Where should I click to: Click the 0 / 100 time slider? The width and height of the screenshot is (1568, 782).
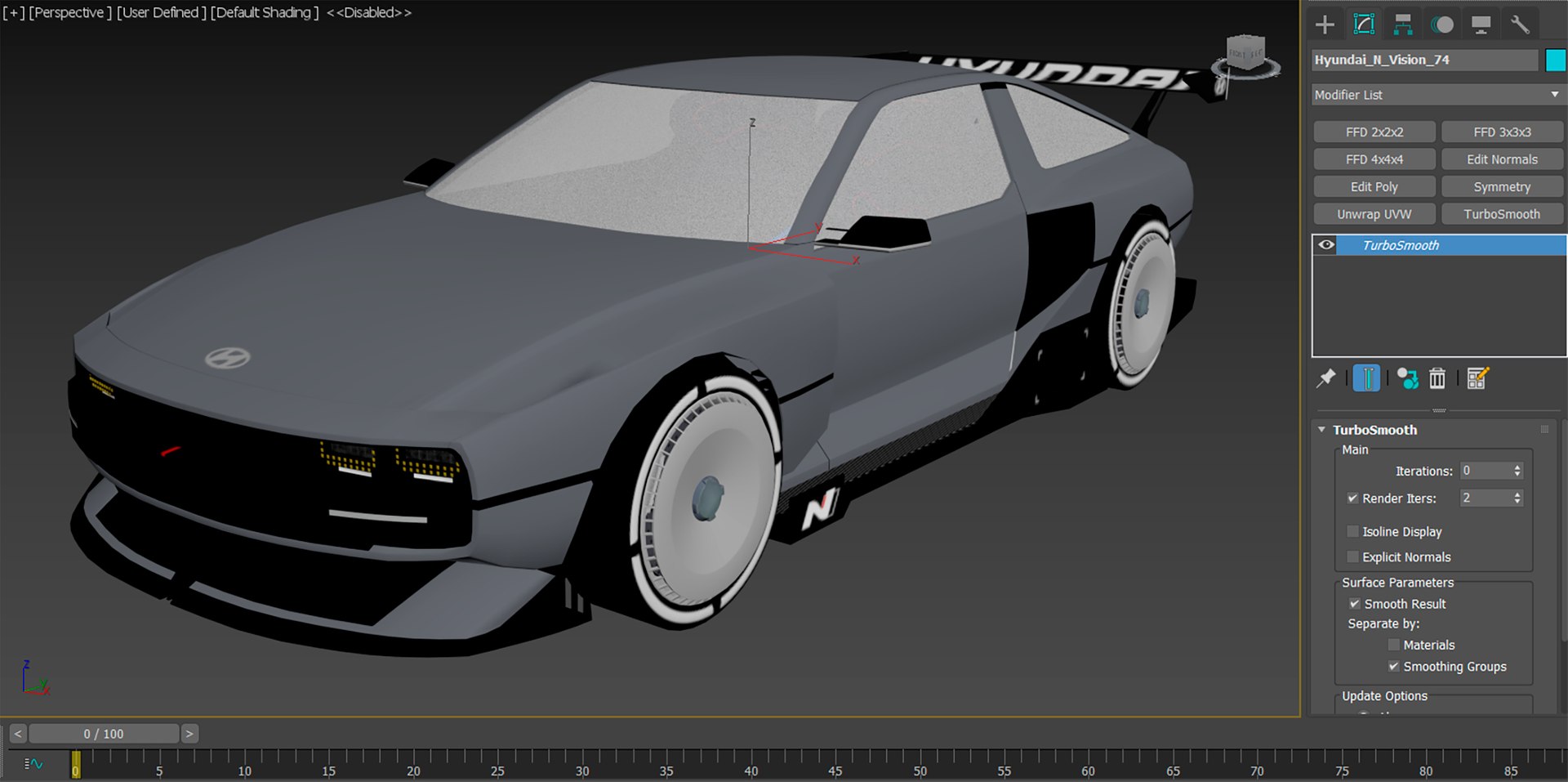point(104,734)
